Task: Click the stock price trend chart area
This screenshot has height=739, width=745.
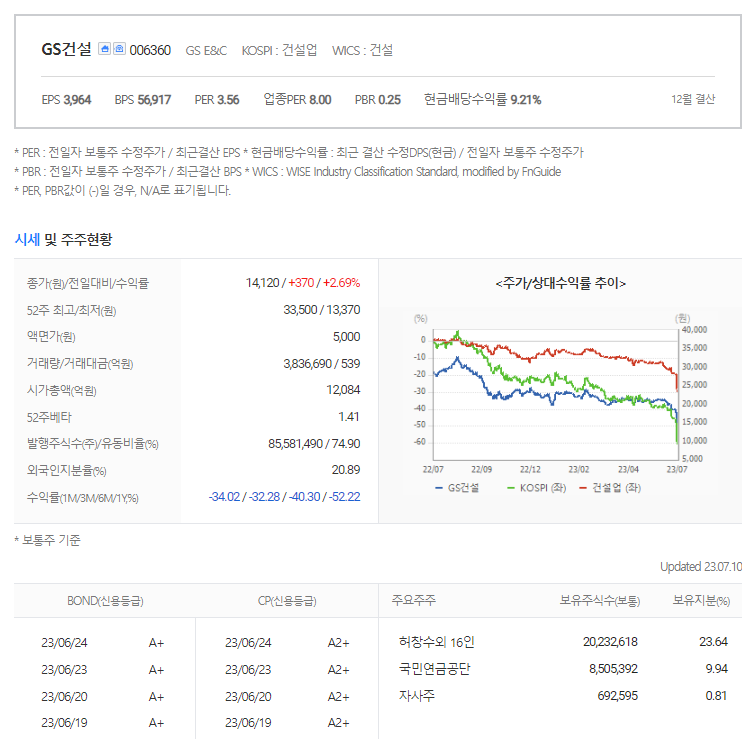Action: 555,394
